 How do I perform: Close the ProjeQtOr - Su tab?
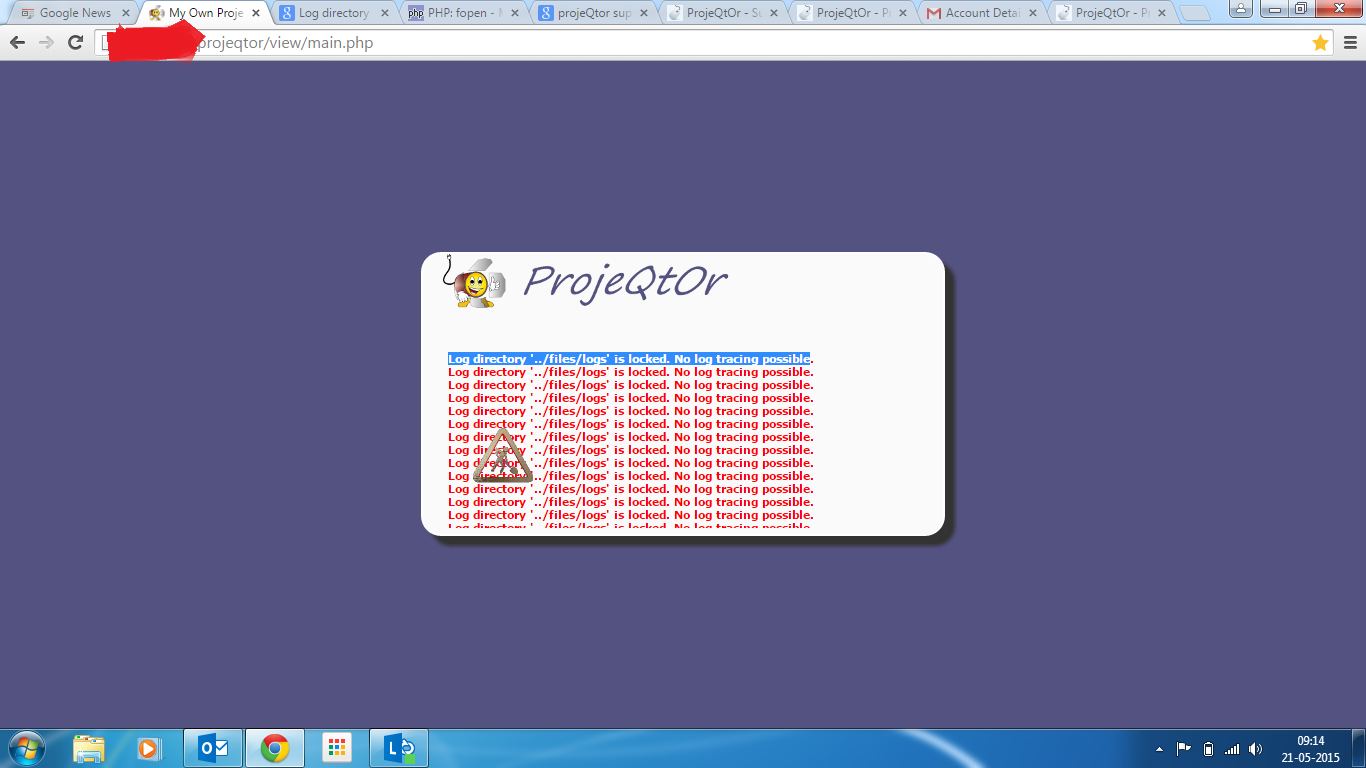tap(773, 13)
